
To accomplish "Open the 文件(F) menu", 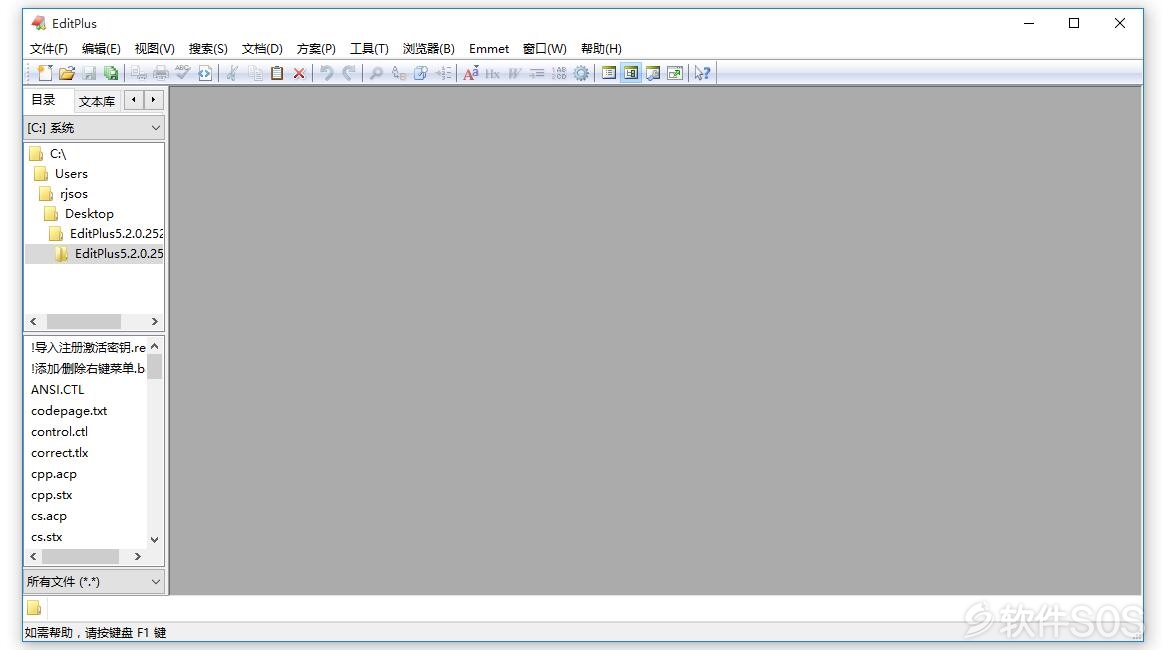I will pos(48,48).
